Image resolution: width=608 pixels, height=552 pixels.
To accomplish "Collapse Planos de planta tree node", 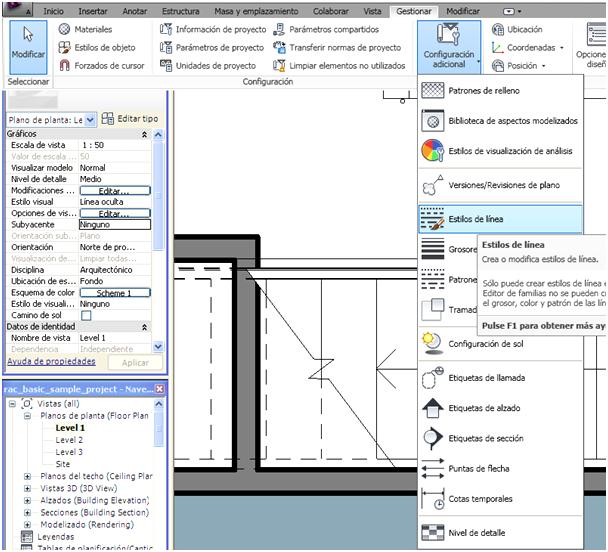I will [x=28, y=415].
